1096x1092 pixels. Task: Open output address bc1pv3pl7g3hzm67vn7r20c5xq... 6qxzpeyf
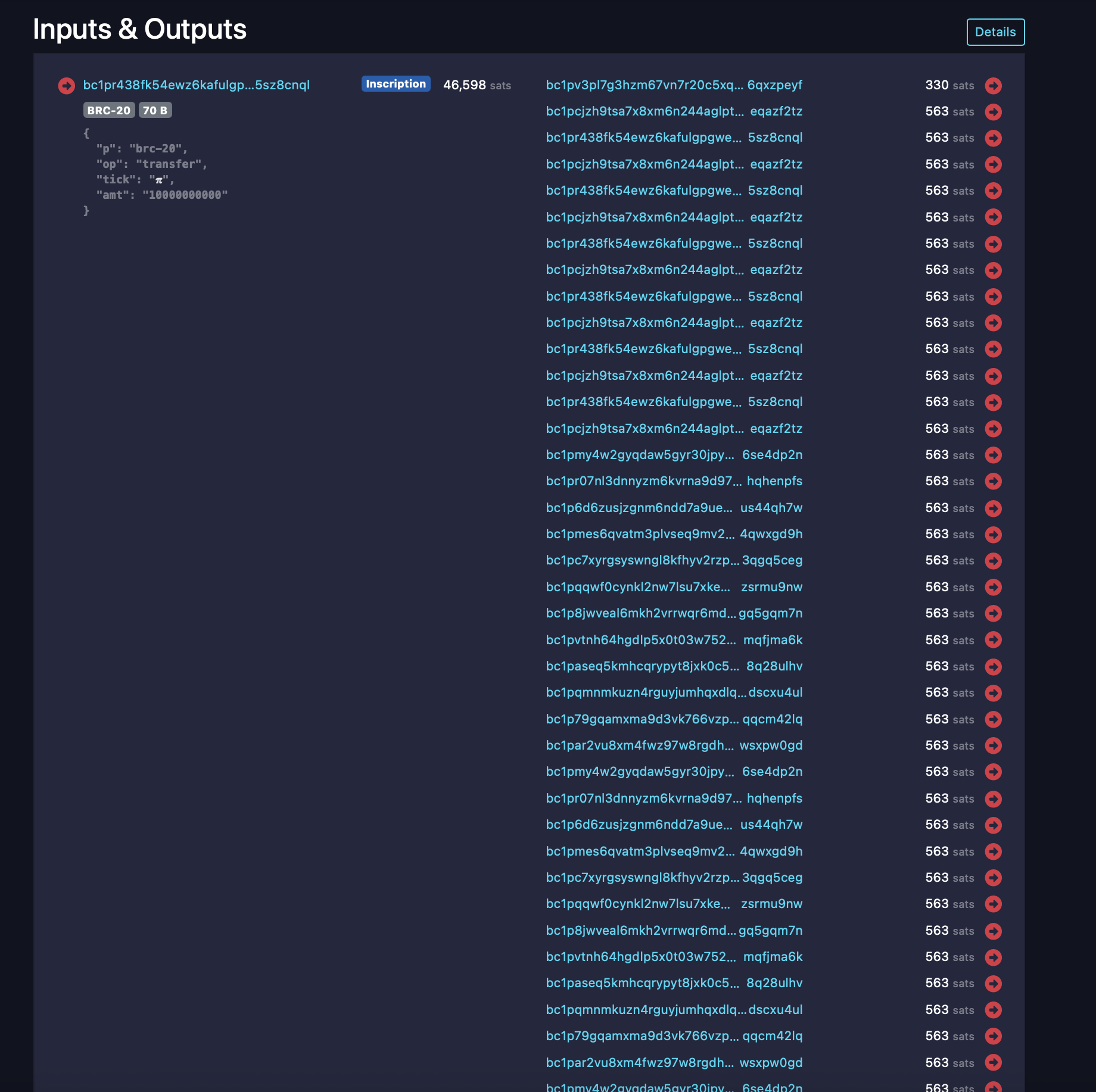coord(674,85)
